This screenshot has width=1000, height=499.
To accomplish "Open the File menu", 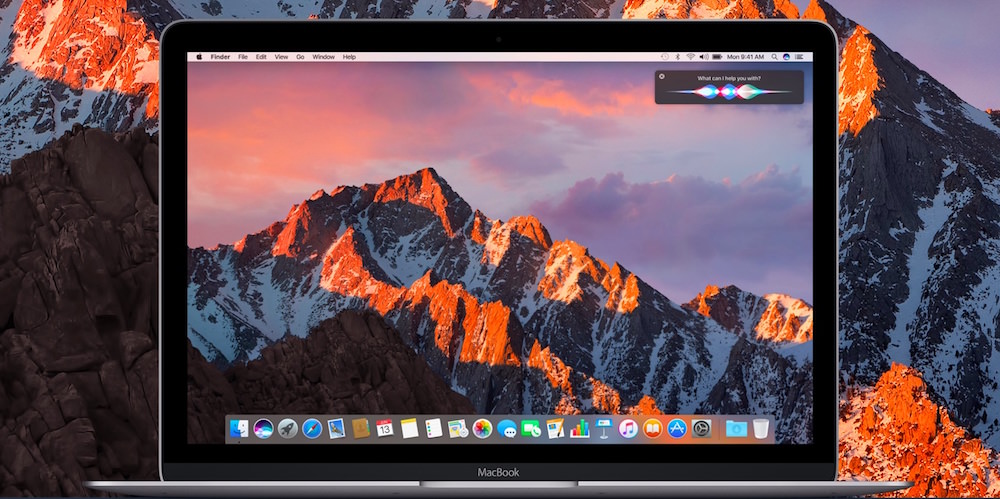I will coord(243,57).
